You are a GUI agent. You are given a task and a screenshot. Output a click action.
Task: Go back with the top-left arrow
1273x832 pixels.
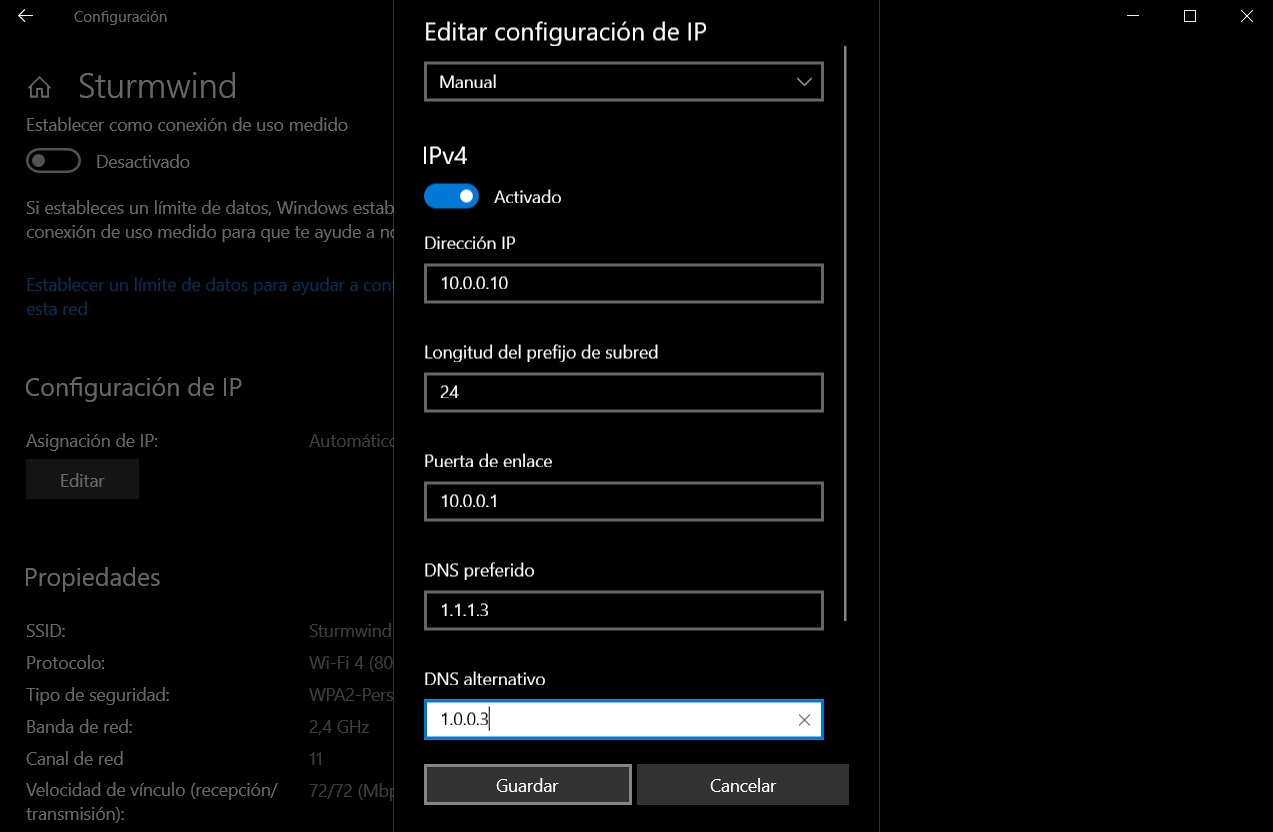(x=26, y=17)
